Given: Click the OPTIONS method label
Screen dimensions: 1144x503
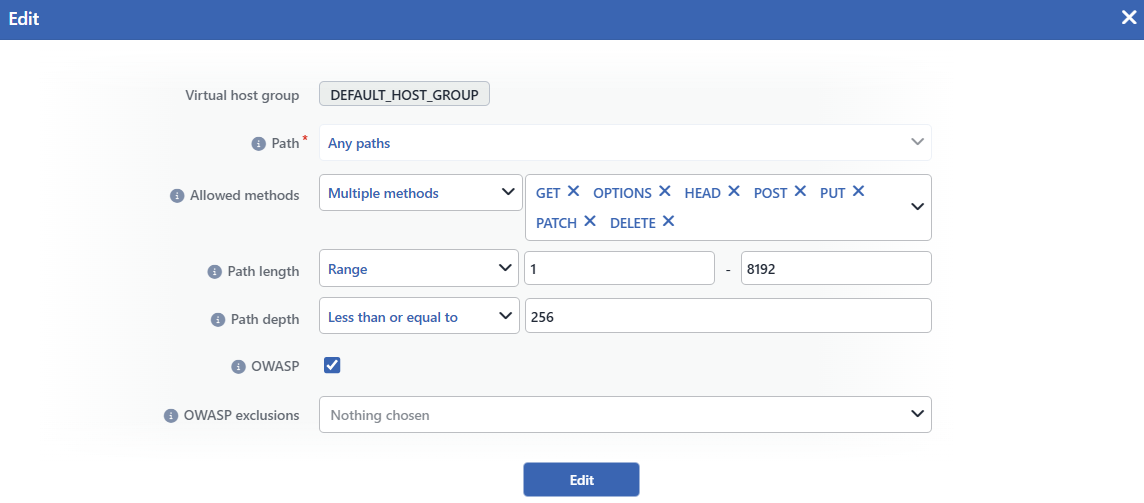Looking at the screenshot, I should pos(622,193).
